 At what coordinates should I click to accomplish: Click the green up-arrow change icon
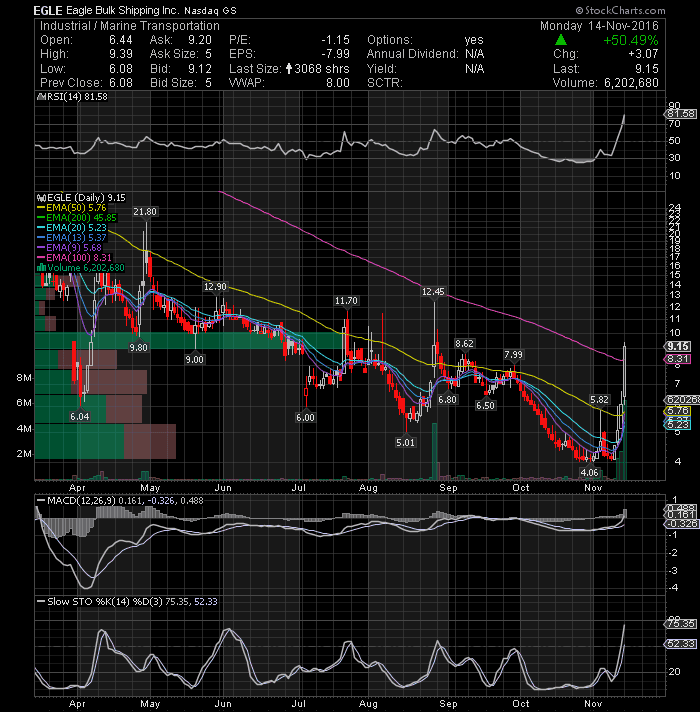pyautogui.click(x=561, y=40)
